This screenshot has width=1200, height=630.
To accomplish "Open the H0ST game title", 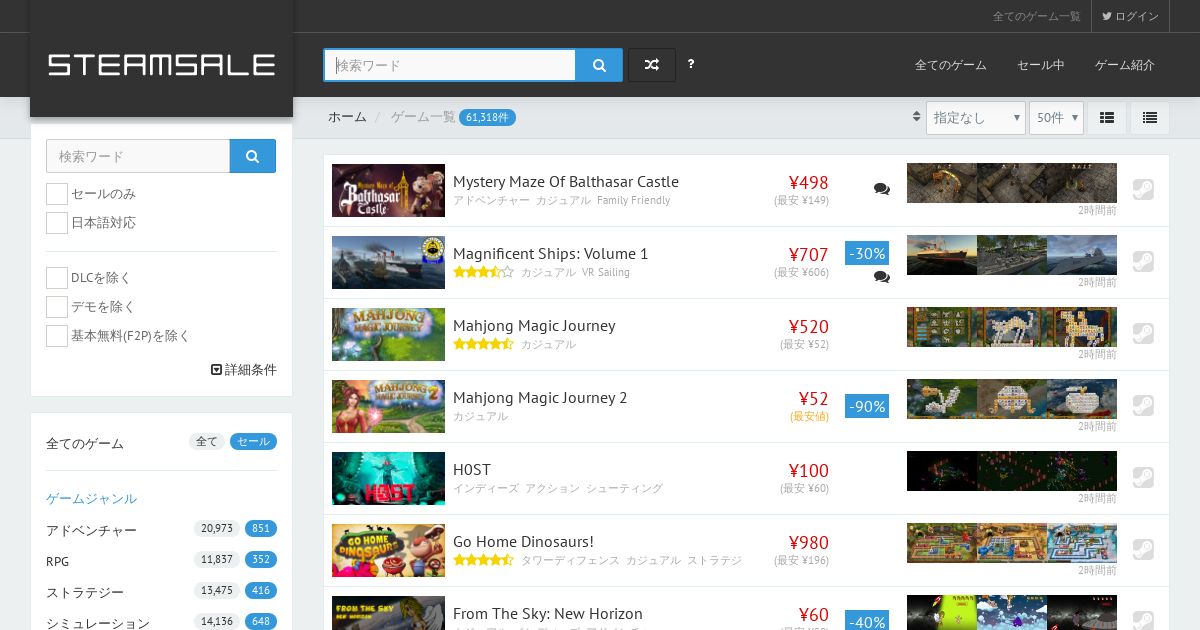I will [472, 470].
